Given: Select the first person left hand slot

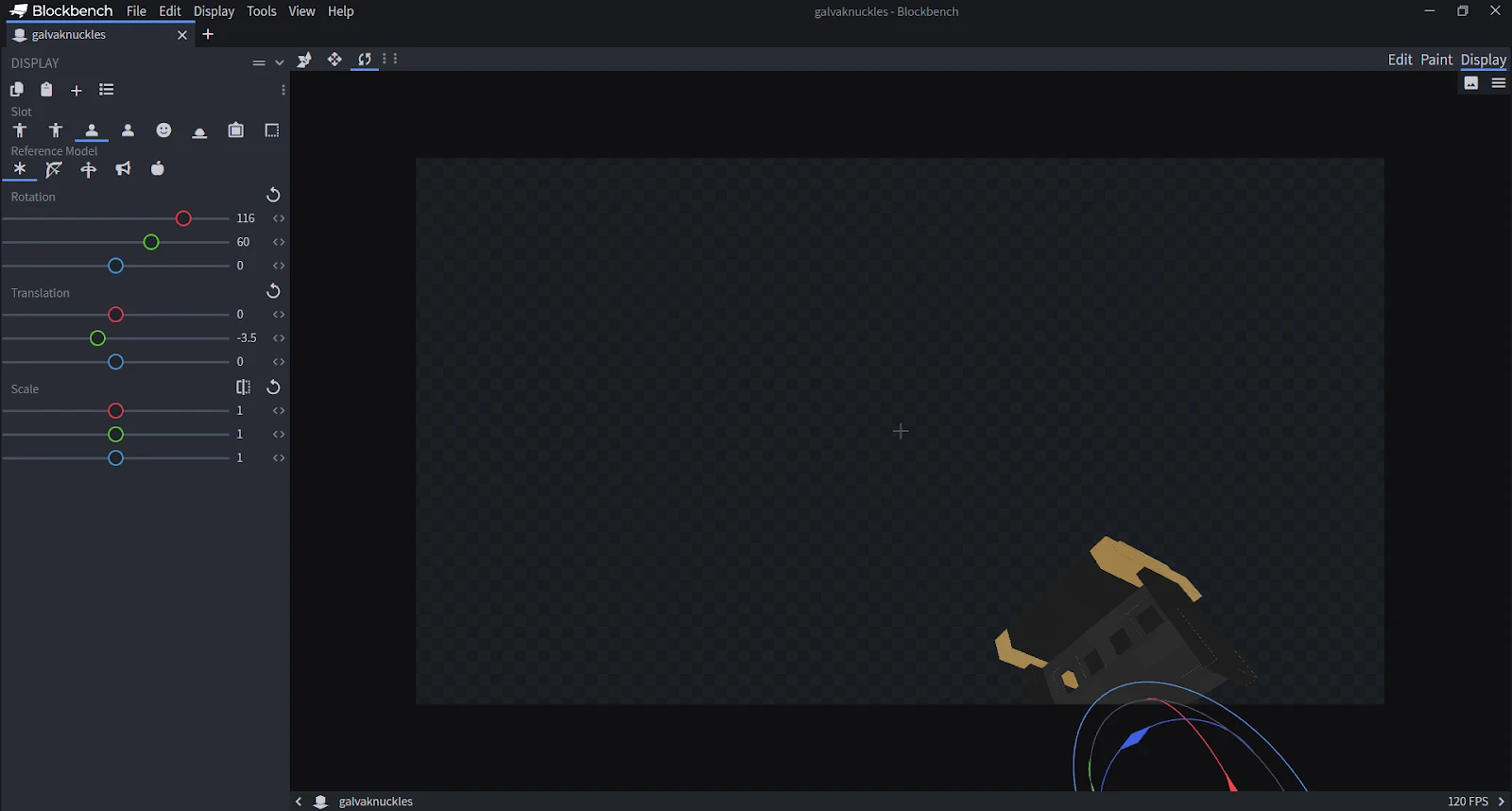Looking at the screenshot, I should [128, 130].
